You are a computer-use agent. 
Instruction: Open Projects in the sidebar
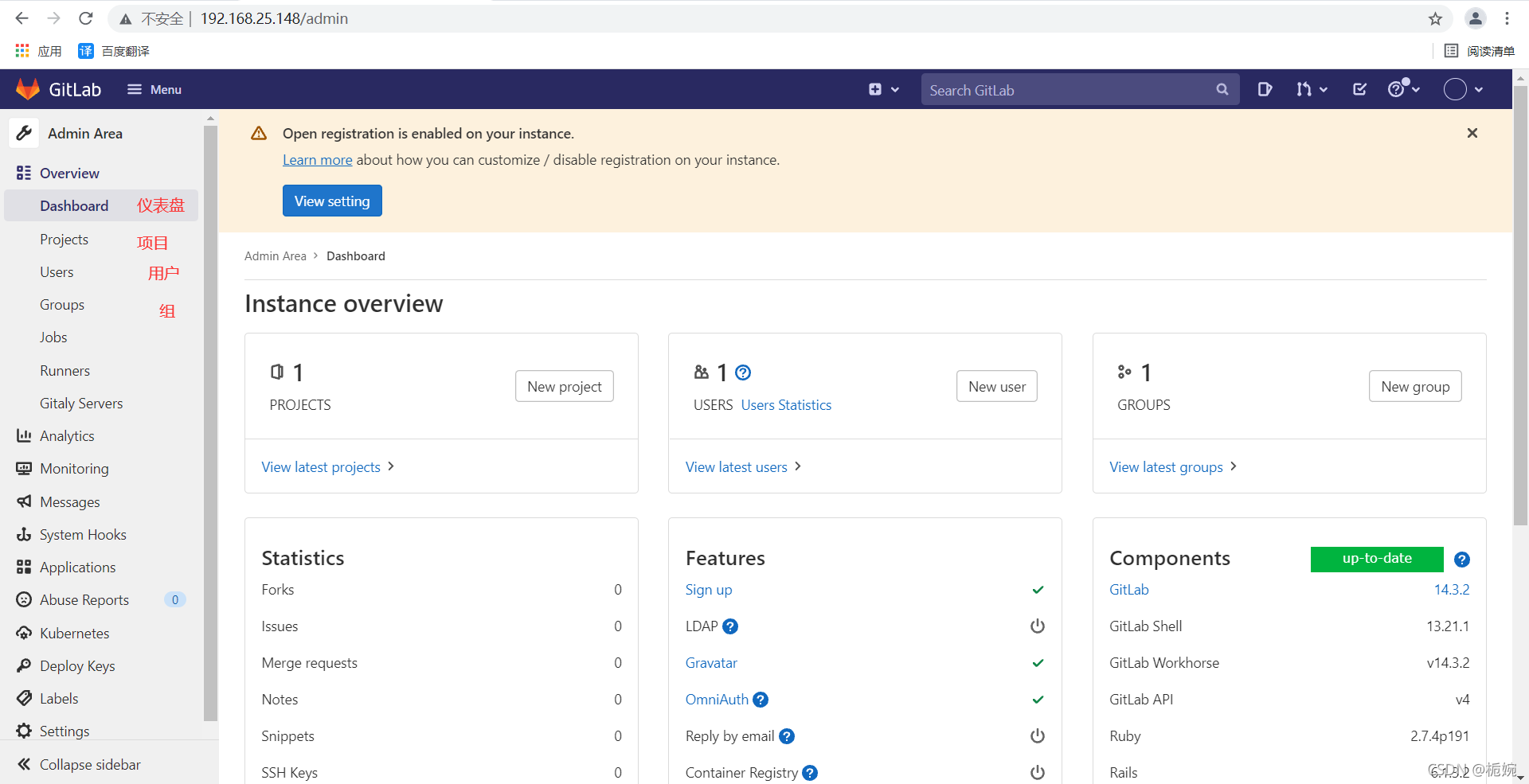click(x=64, y=240)
